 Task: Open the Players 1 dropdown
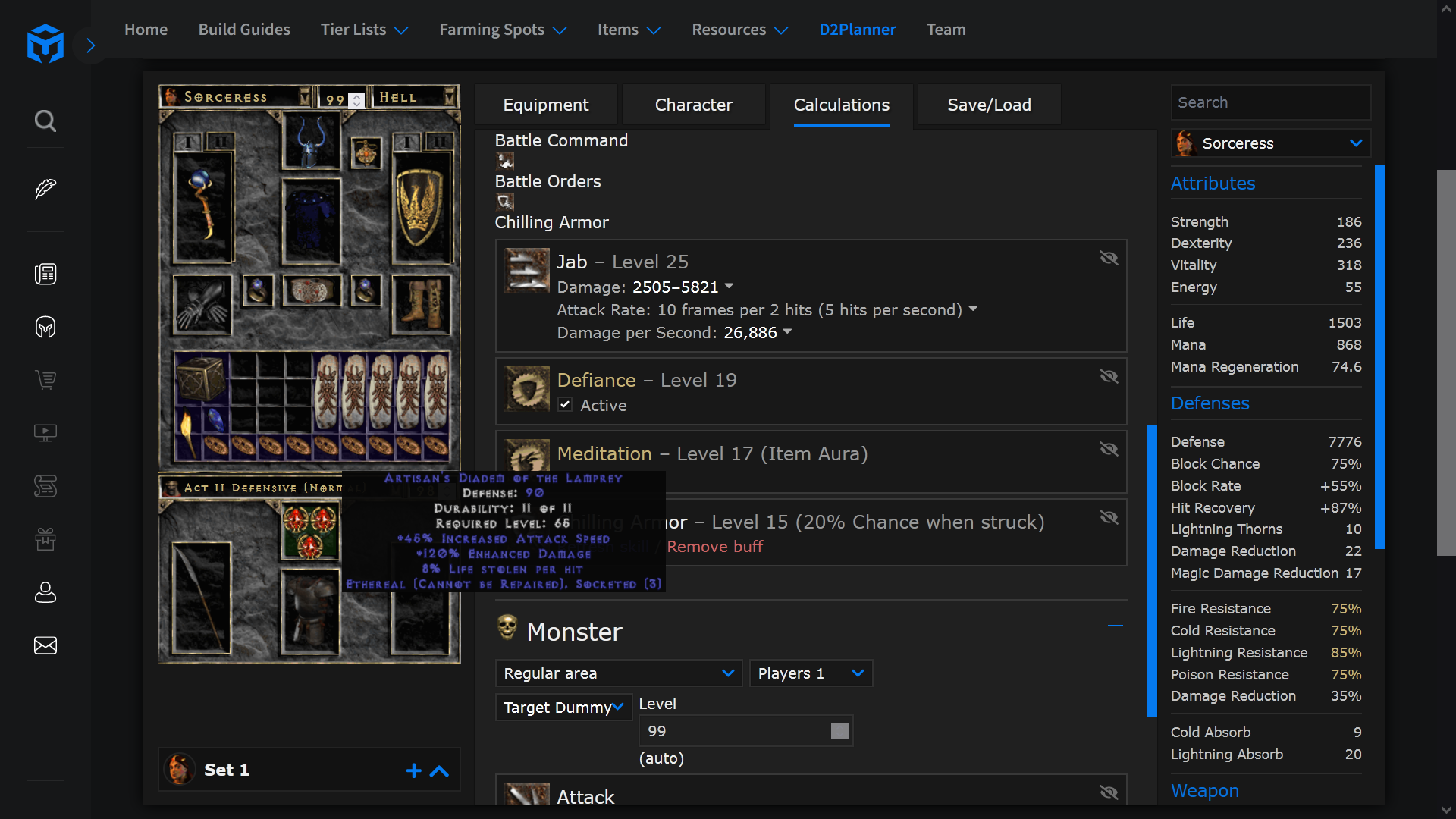811,673
